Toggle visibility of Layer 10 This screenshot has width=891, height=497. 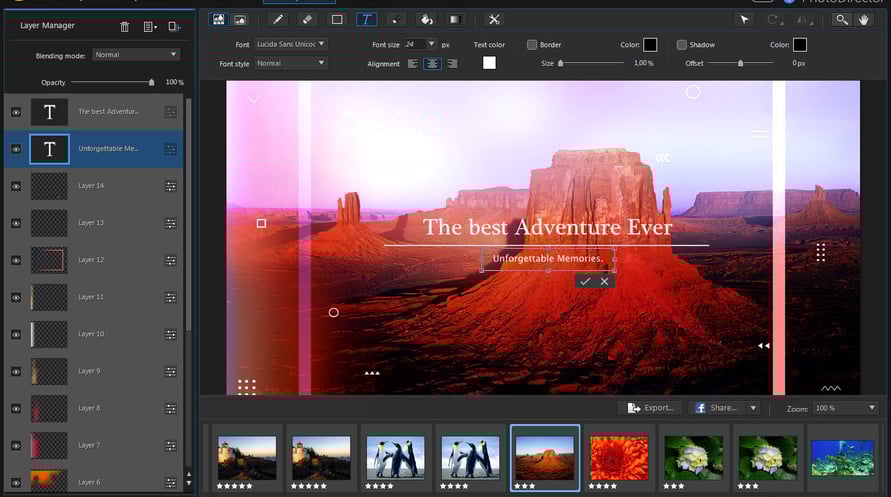point(16,335)
